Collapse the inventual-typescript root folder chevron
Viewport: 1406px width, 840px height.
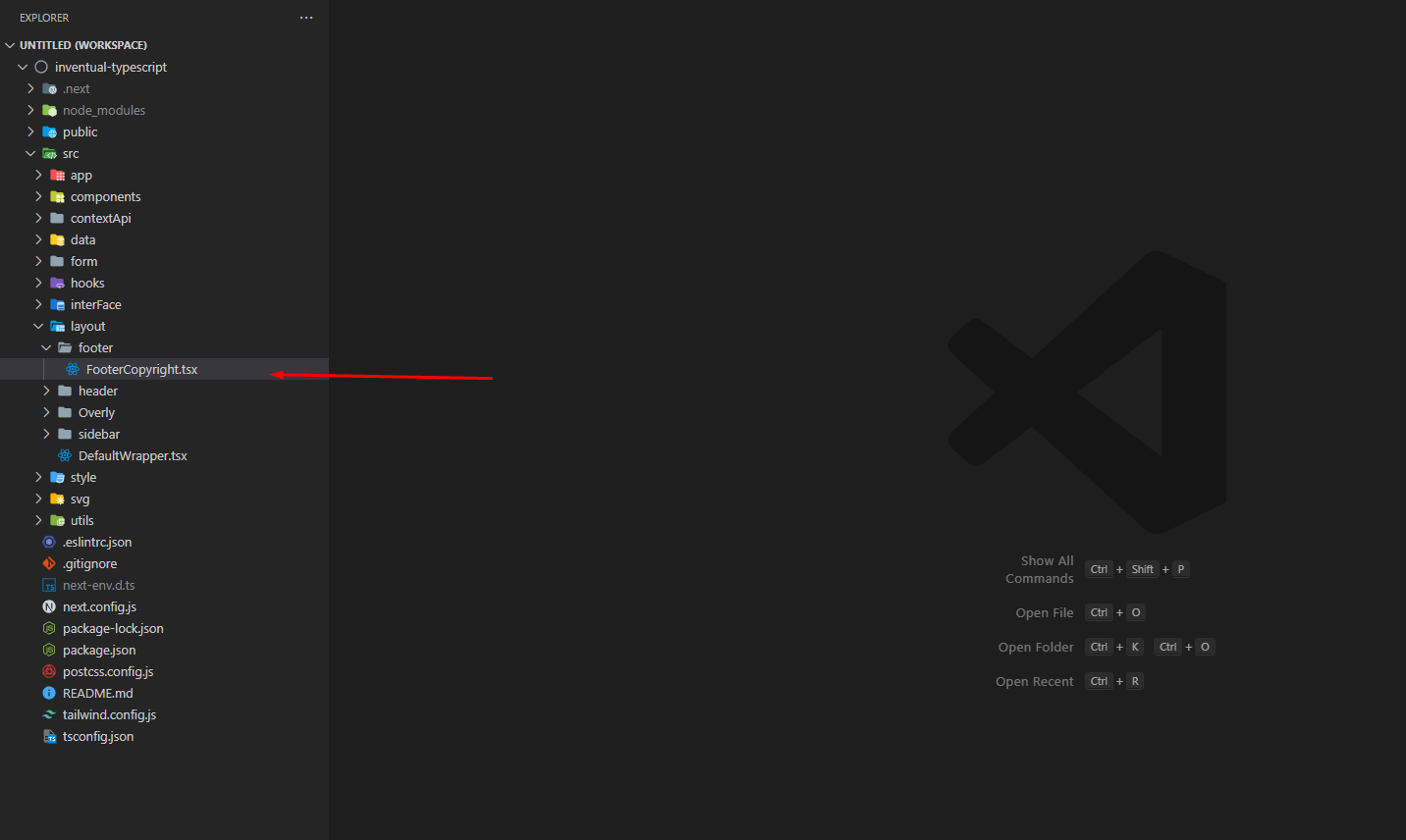tap(23, 67)
